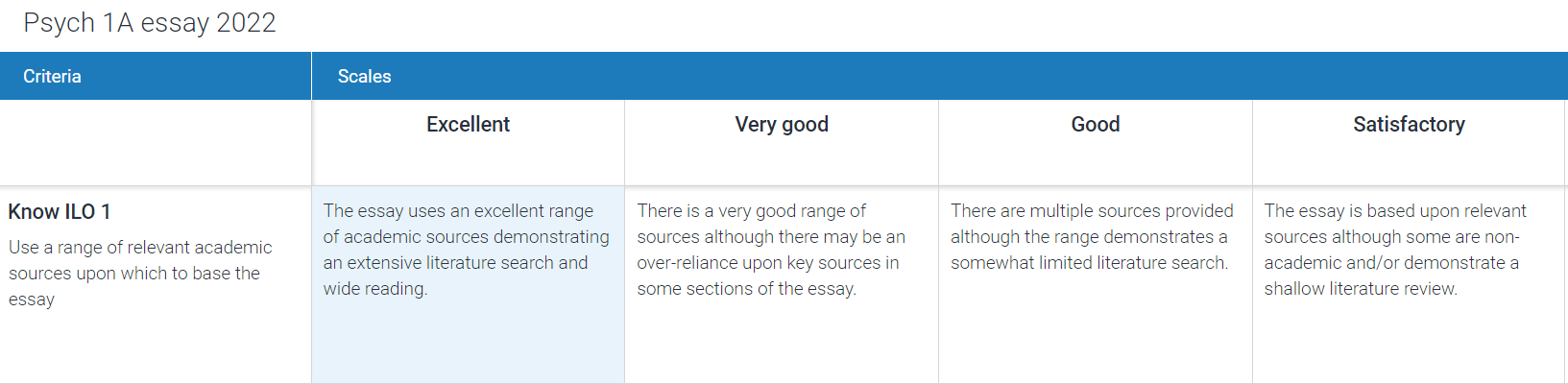Click the empty space below the Good descriptor text
This screenshot has height=384, width=1568.
tap(1095, 331)
